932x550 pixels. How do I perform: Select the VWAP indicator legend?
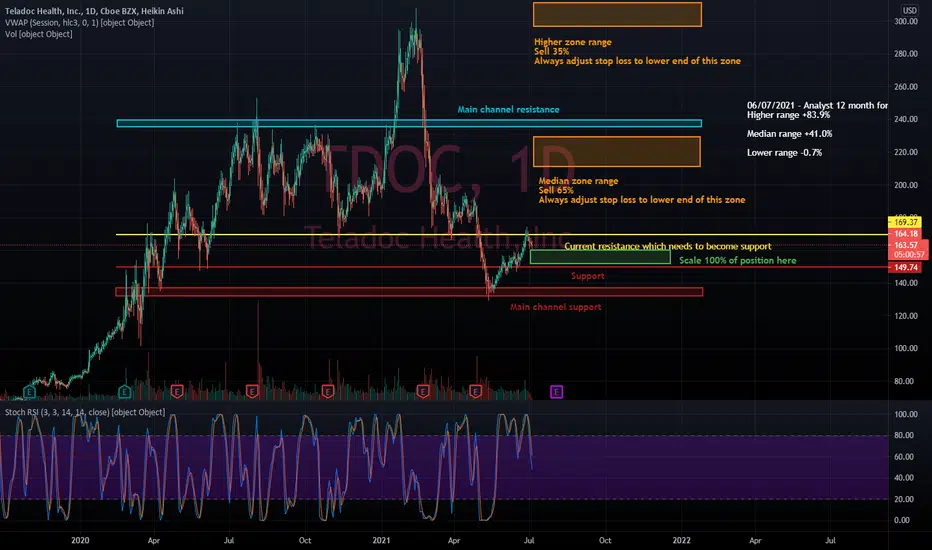pyautogui.click(x=79, y=23)
